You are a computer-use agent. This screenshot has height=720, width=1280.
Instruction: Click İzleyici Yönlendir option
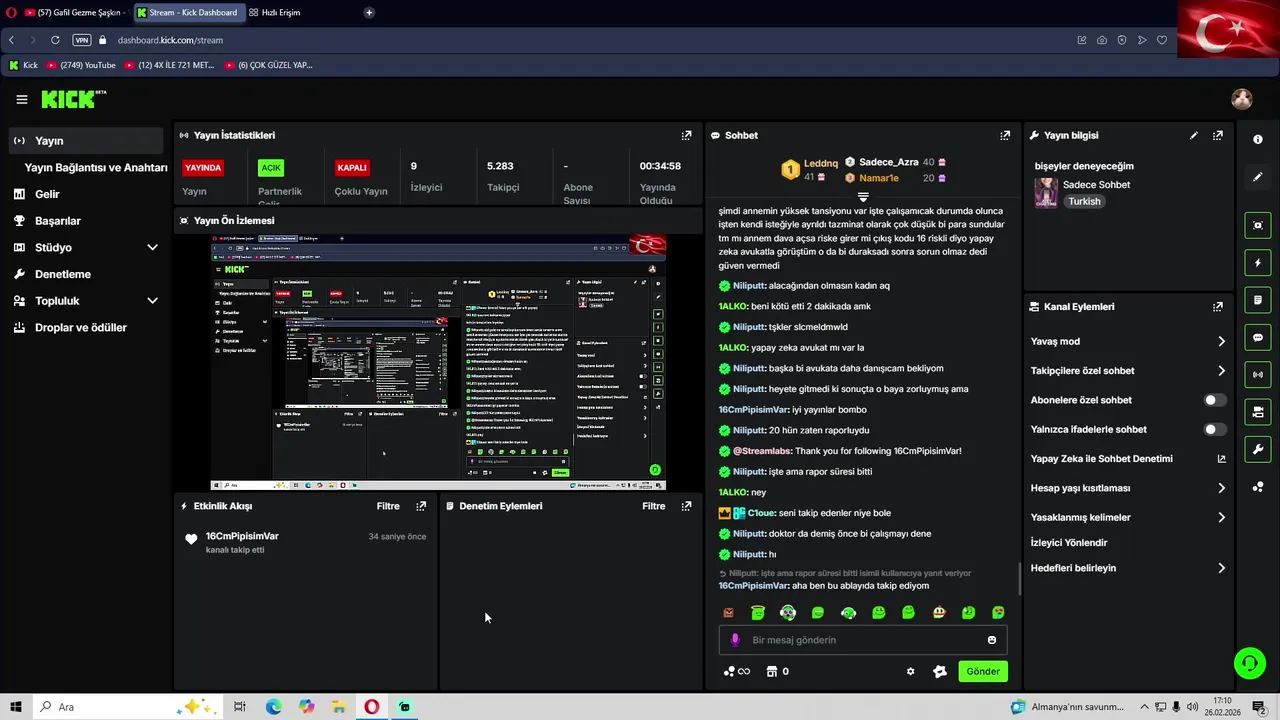(x=1069, y=543)
